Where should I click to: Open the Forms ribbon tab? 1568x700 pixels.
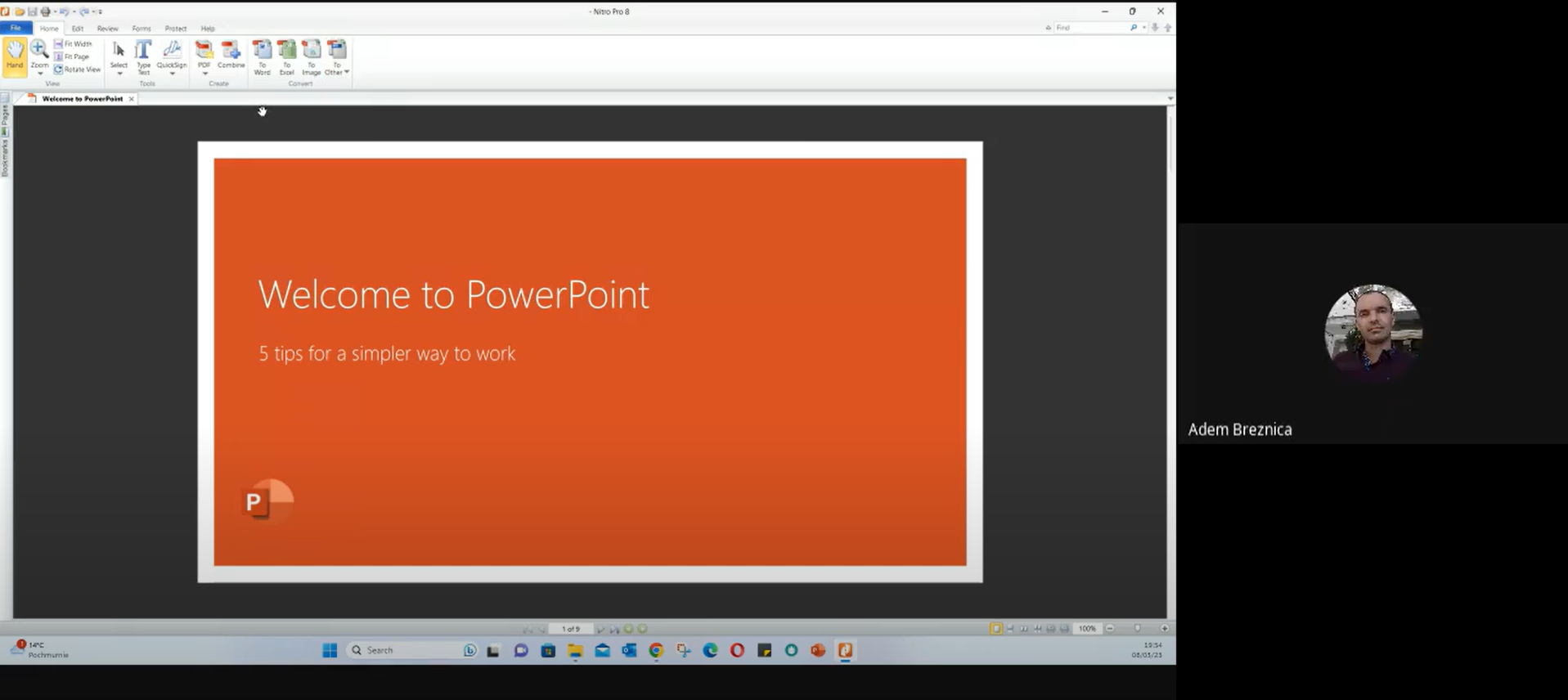point(142,29)
